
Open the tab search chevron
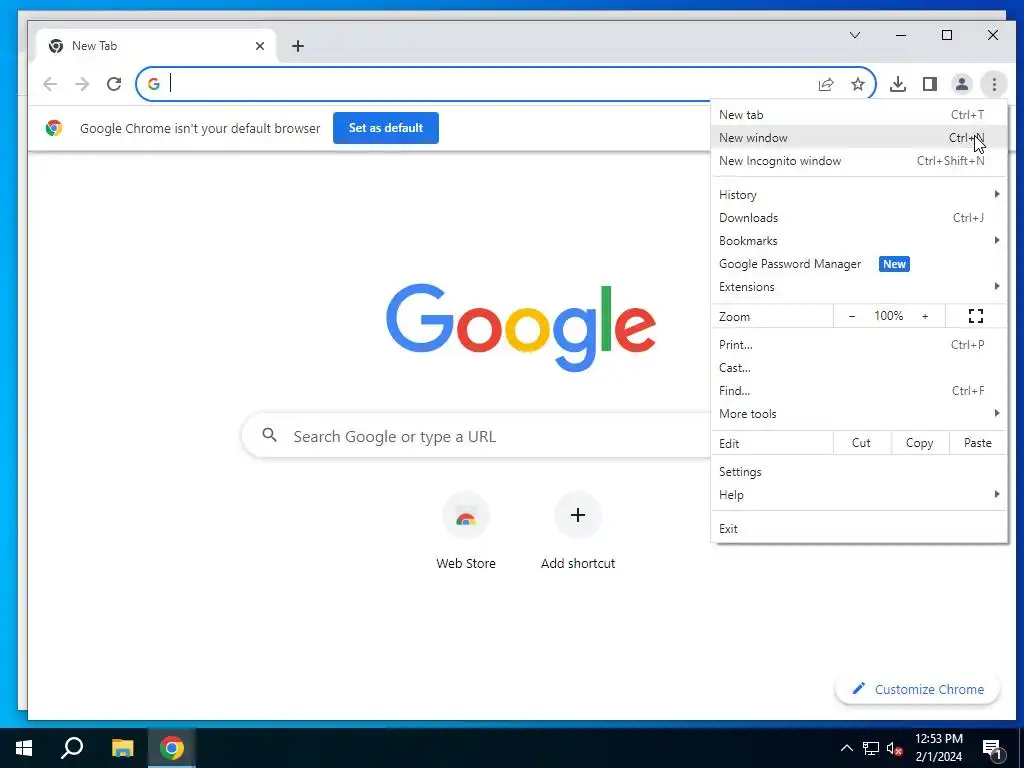tap(855, 35)
